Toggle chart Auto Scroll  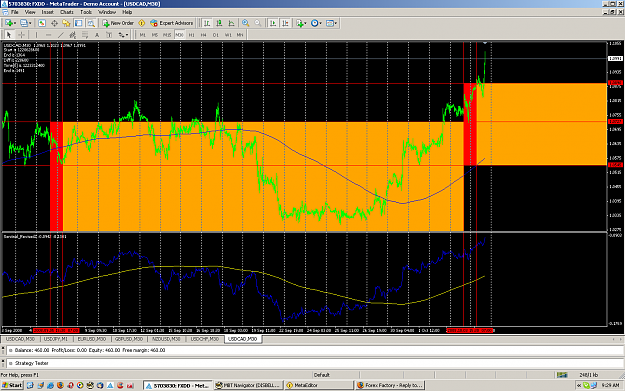(273, 23)
